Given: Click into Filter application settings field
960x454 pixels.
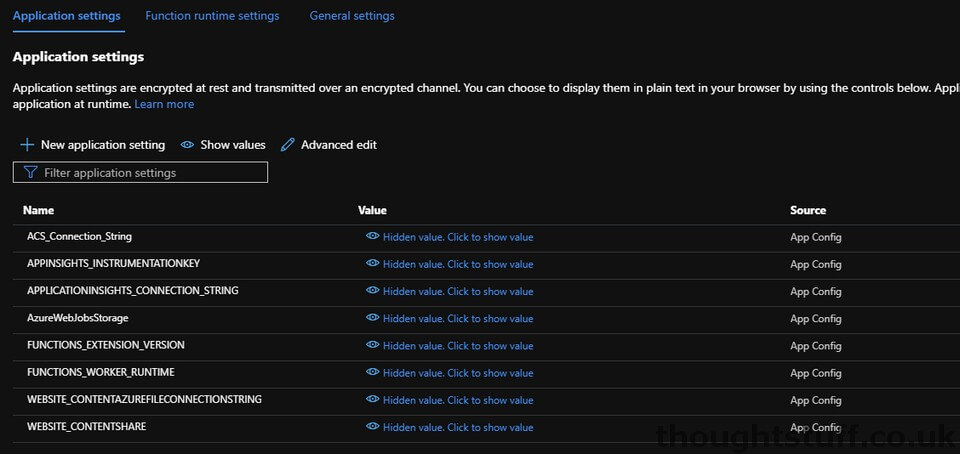Looking at the screenshot, I should tap(140, 173).
